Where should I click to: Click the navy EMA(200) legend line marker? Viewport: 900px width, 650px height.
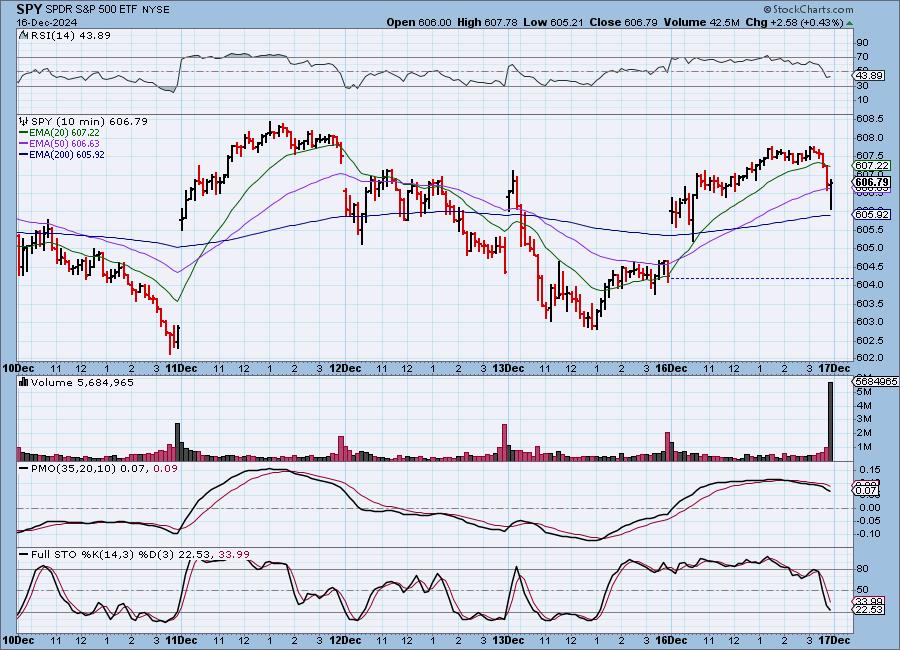coord(24,154)
